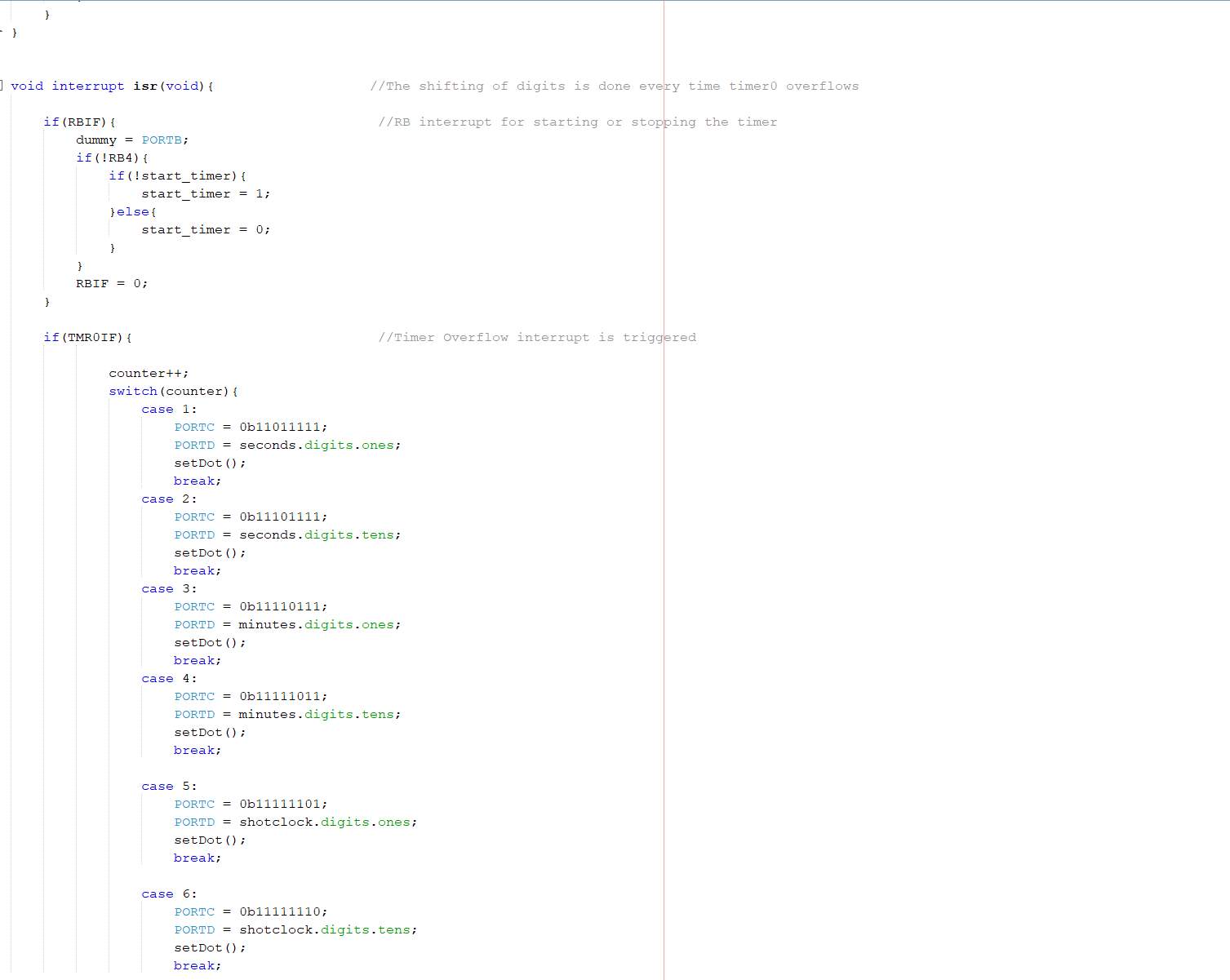
Task: Click 'PORTD = minutes.digits.tens;' line
Action: (x=287, y=714)
